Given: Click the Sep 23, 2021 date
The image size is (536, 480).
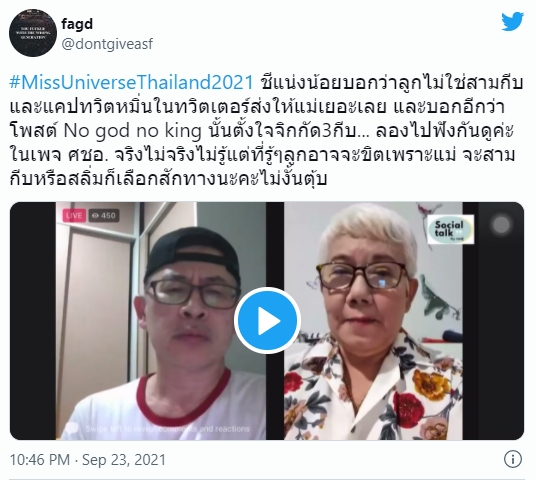Looking at the screenshot, I should [x=124, y=459].
